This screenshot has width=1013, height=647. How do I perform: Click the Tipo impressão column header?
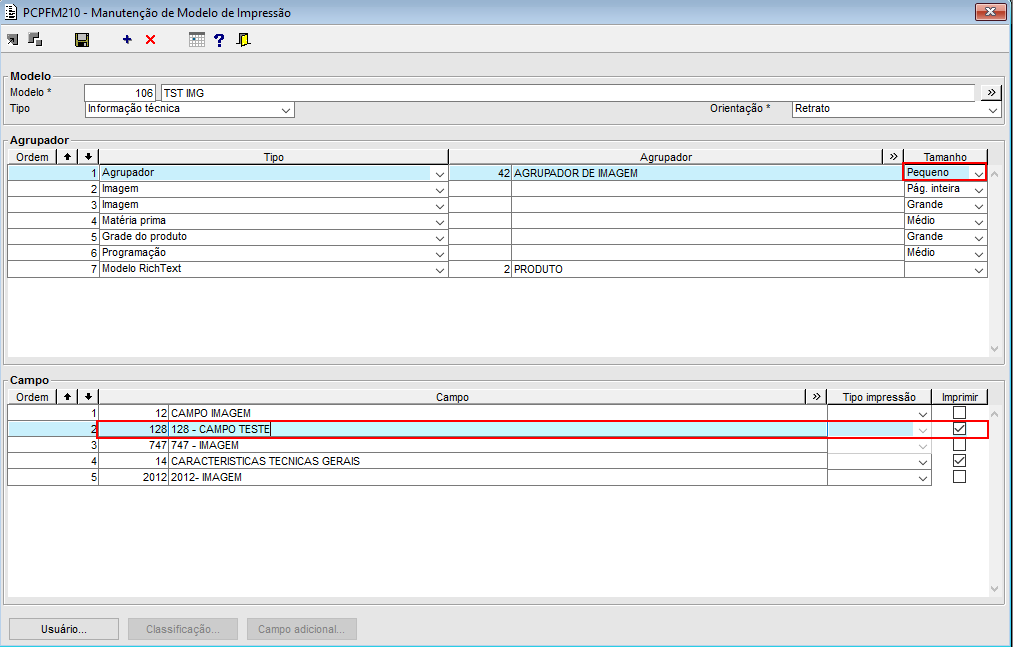(879, 396)
